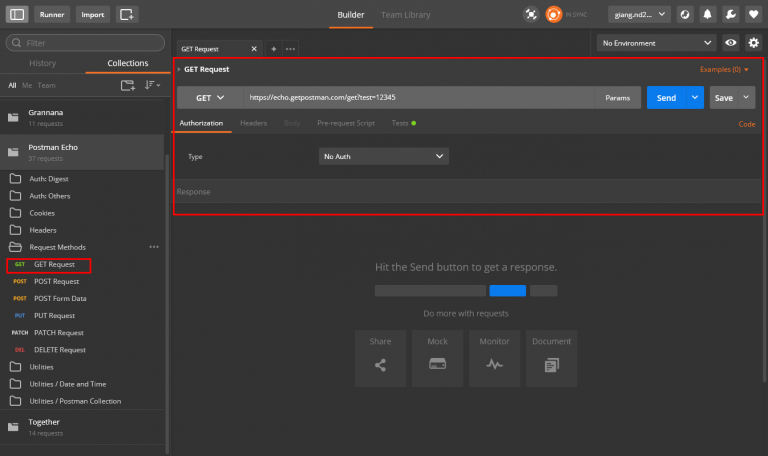Expand the Examples (0) dropdown
This screenshot has width=768, height=456.
tap(725, 70)
